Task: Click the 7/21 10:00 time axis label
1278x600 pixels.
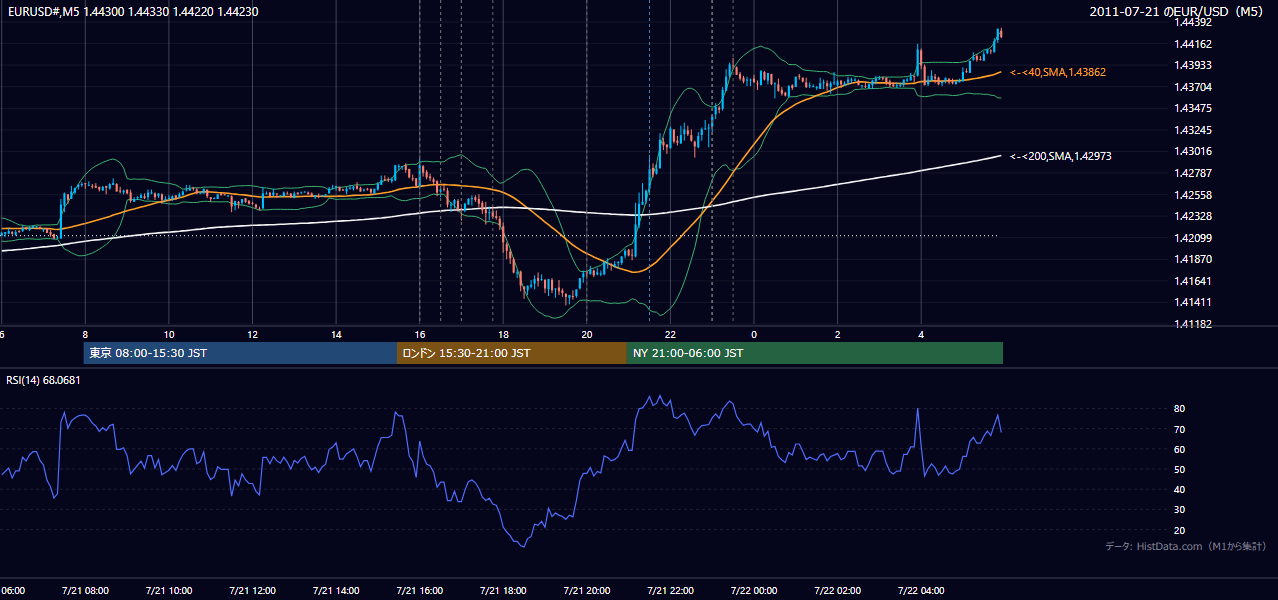Action: 169,591
